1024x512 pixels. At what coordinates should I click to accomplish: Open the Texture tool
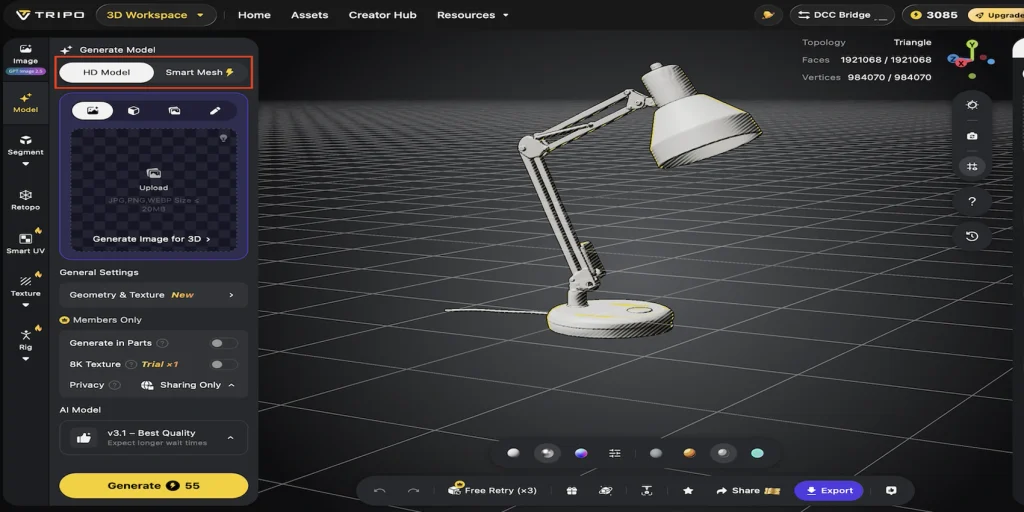(x=25, y=286)
